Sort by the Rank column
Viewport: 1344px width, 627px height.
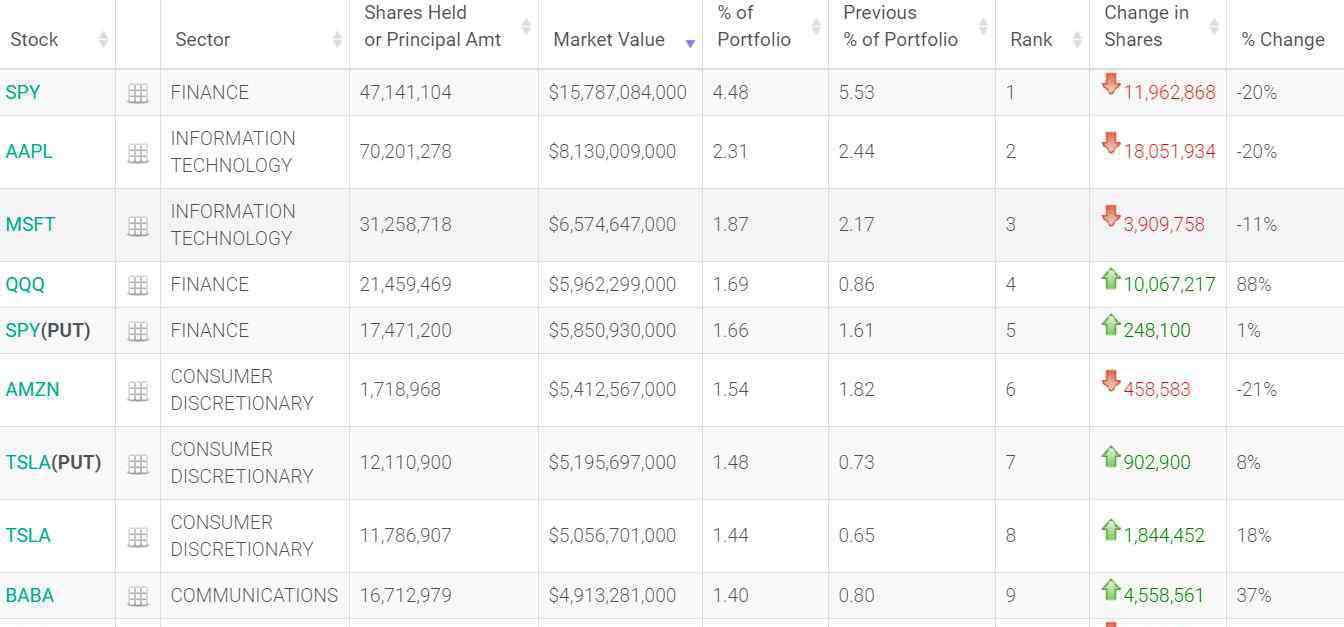[1031, 40]
